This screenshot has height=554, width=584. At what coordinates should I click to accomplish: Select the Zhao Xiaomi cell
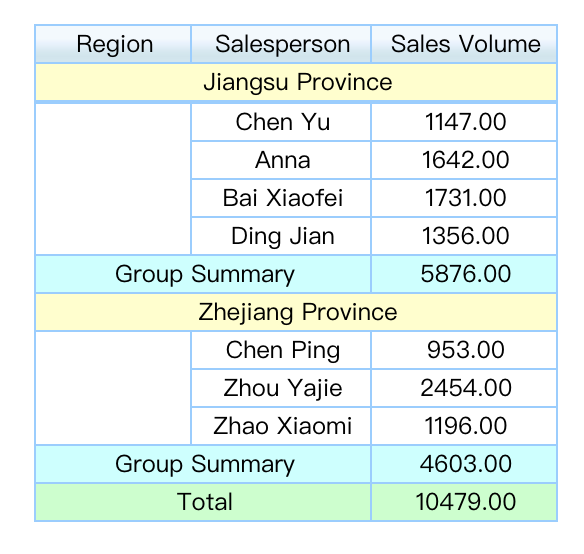pyautogui.click(x=281, y=426)
